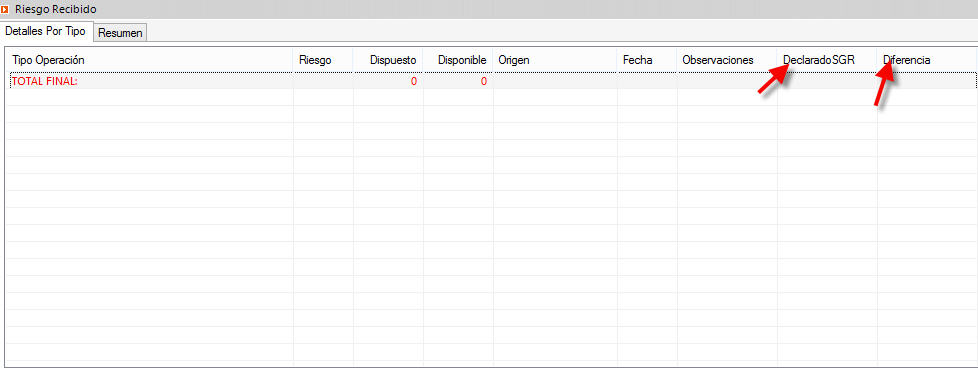Click the Disponible column header
The height and width of the screenshot is (369, 978).
pyautogui.click(x=458, y=60)
